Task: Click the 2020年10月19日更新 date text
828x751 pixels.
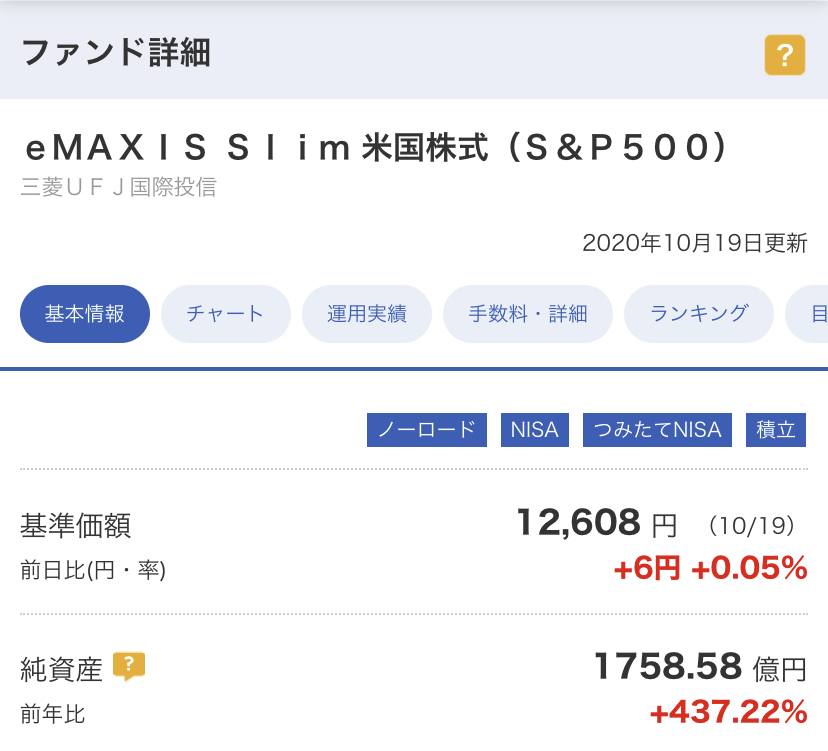Action: [x=695, y=243]
